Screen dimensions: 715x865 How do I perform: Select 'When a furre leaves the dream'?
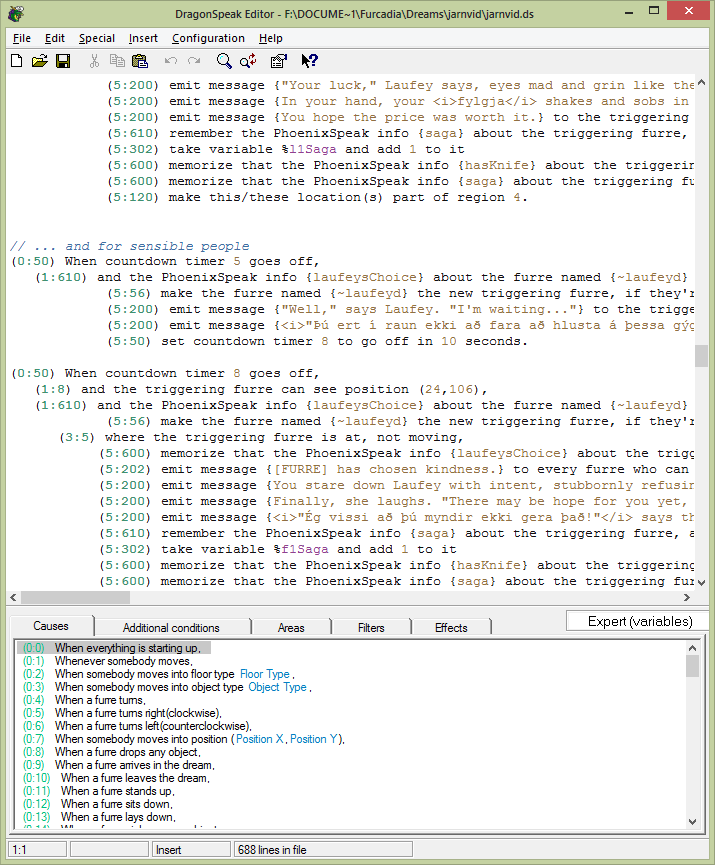[x=116, y=778]
